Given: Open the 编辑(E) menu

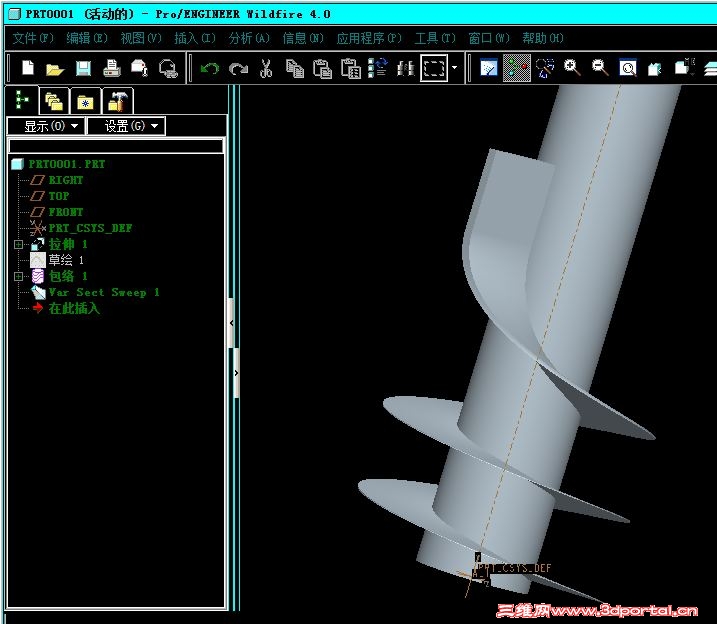Looking at the screenshot, I should coord(87,38).
